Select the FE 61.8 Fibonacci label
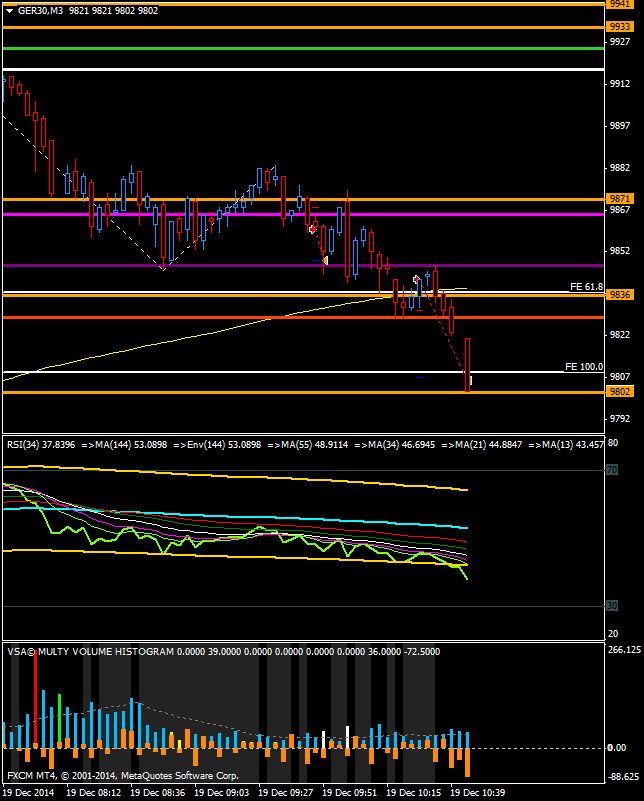Viewport: 644px width, 801px height. tap(586, 287)
